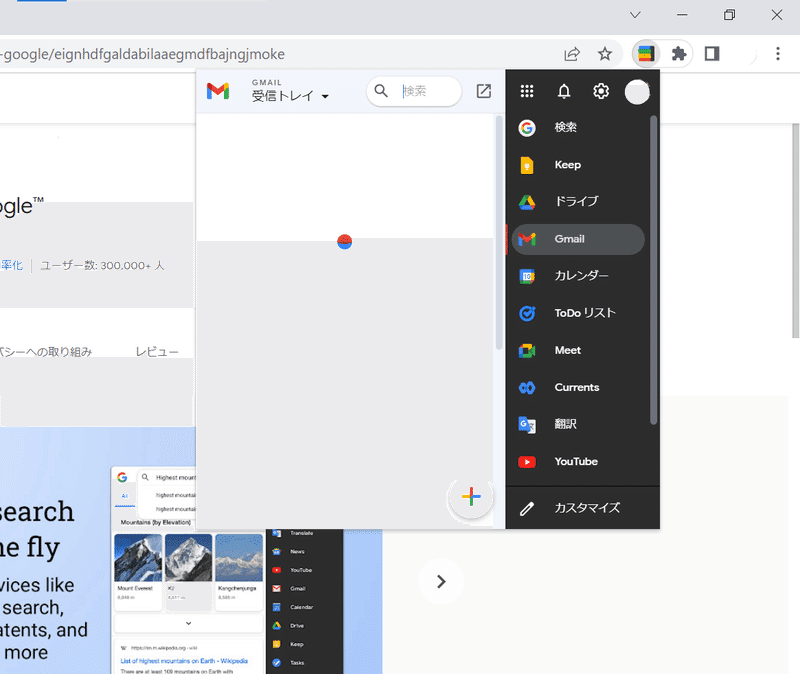Image resolution: width=800 pixels, height=674 pixels.
Task: Open ドライブ from the sidebar
Action: click(x=579, y=202)
